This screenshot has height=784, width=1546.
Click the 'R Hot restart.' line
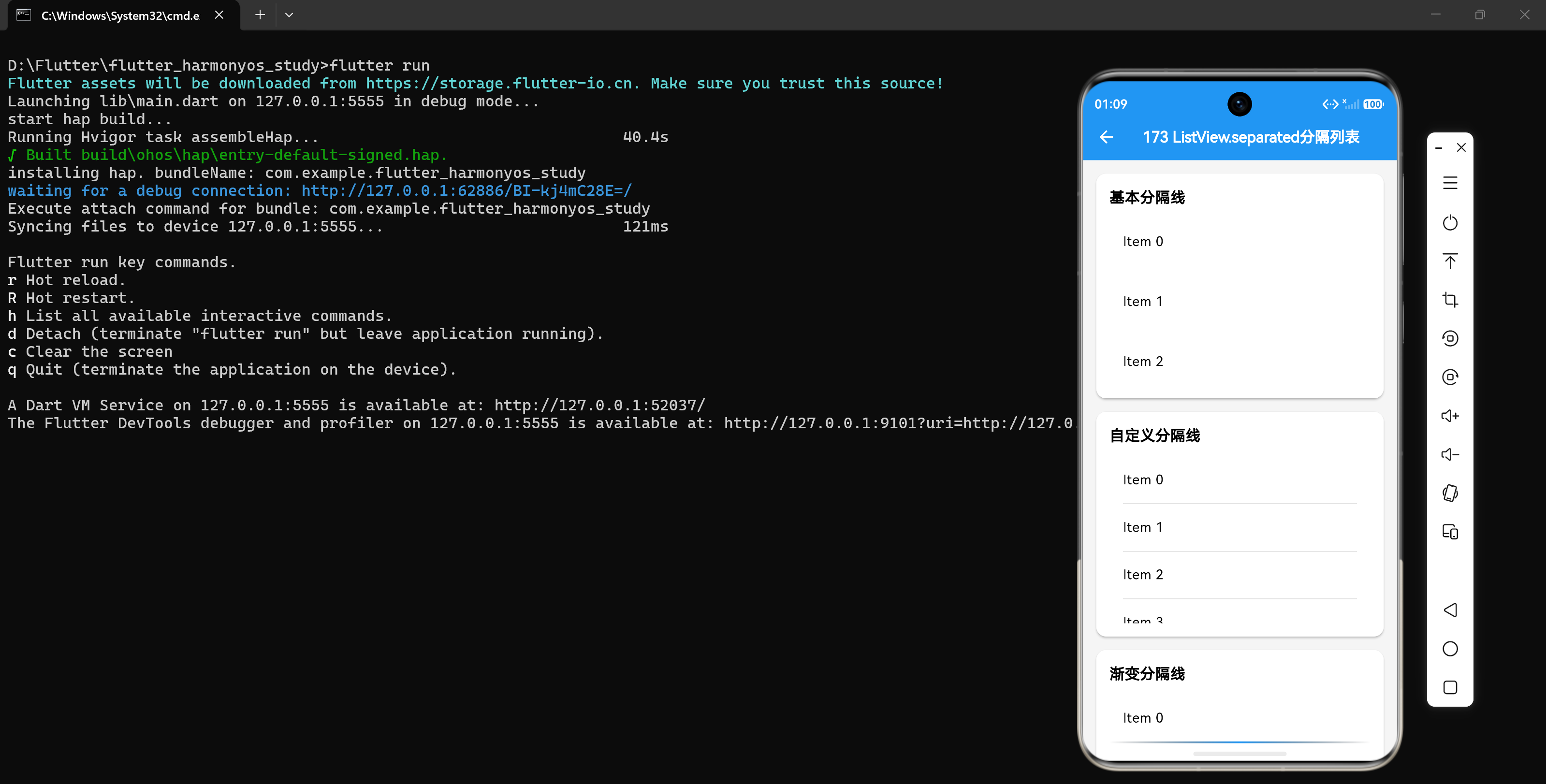click(71, 298)
